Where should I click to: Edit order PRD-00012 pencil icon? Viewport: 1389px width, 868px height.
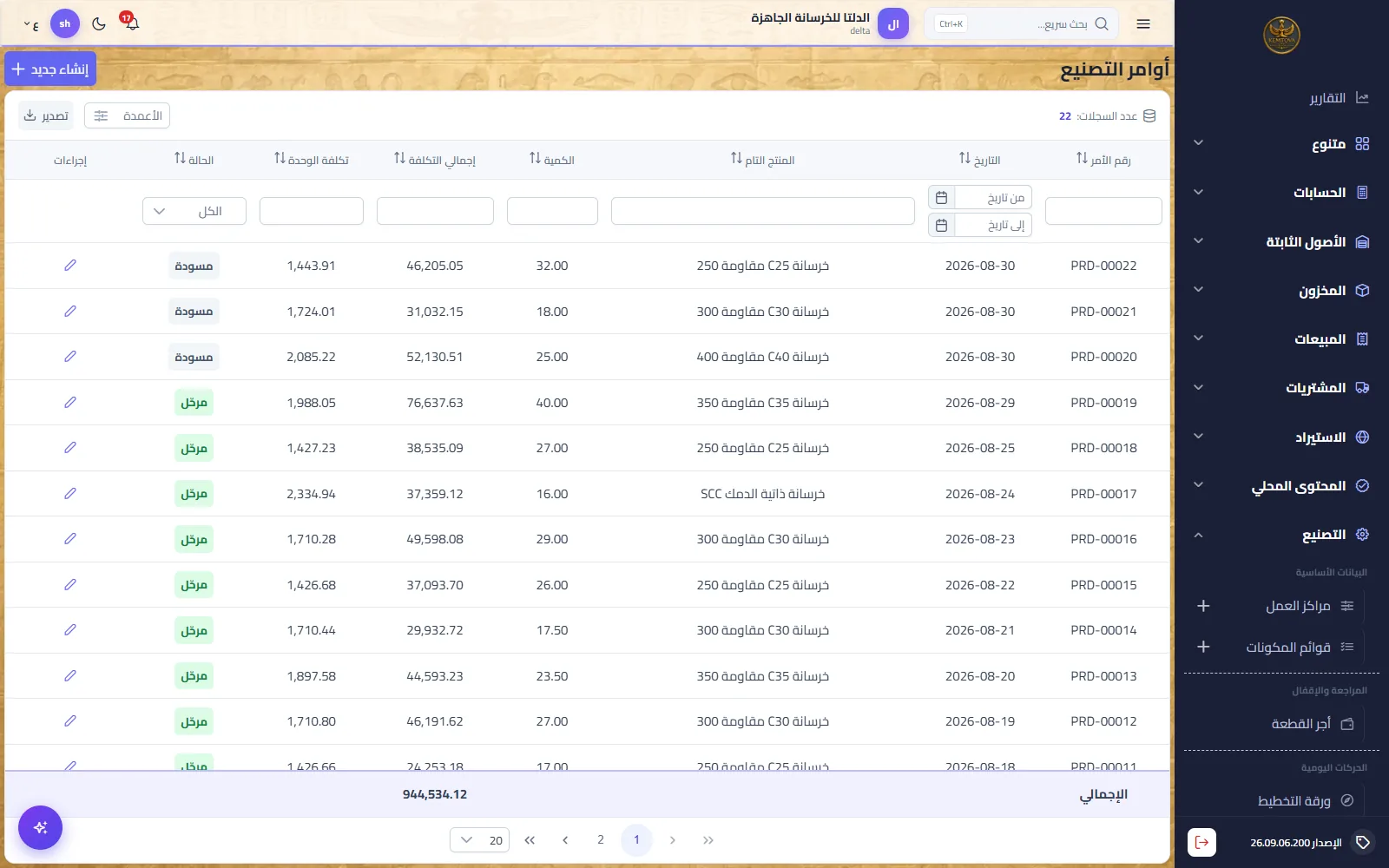70,721
